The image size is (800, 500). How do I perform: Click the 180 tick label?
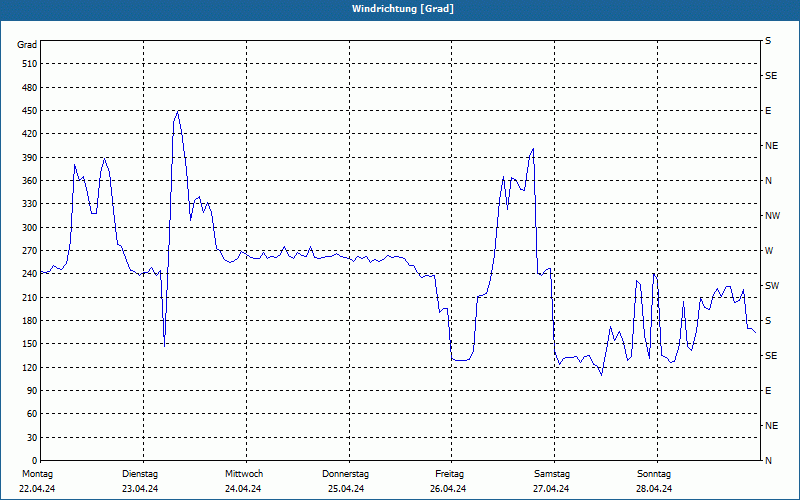tap(29, 321)
